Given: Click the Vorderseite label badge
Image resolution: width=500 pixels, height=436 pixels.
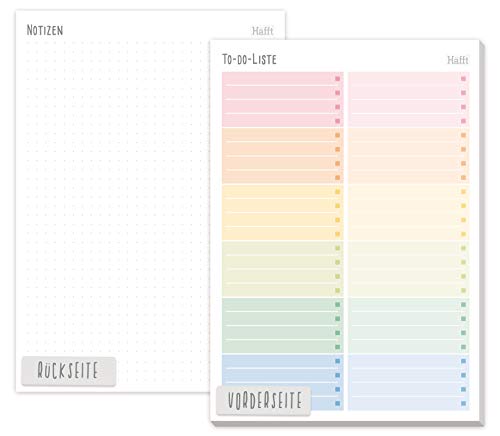Looking at the screenshot, I should click(x=264, y=400).
